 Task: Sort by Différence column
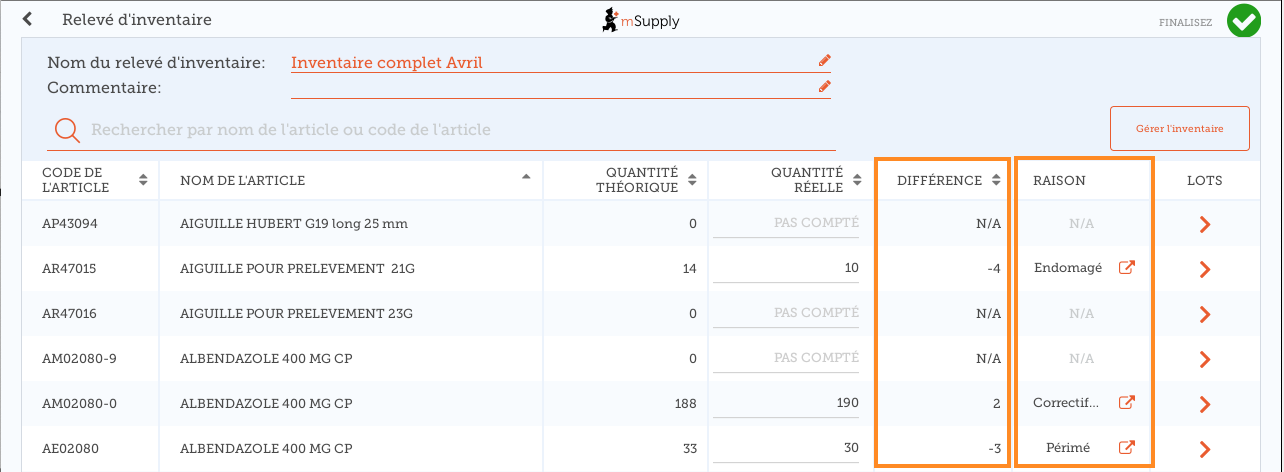coord(995,180)
